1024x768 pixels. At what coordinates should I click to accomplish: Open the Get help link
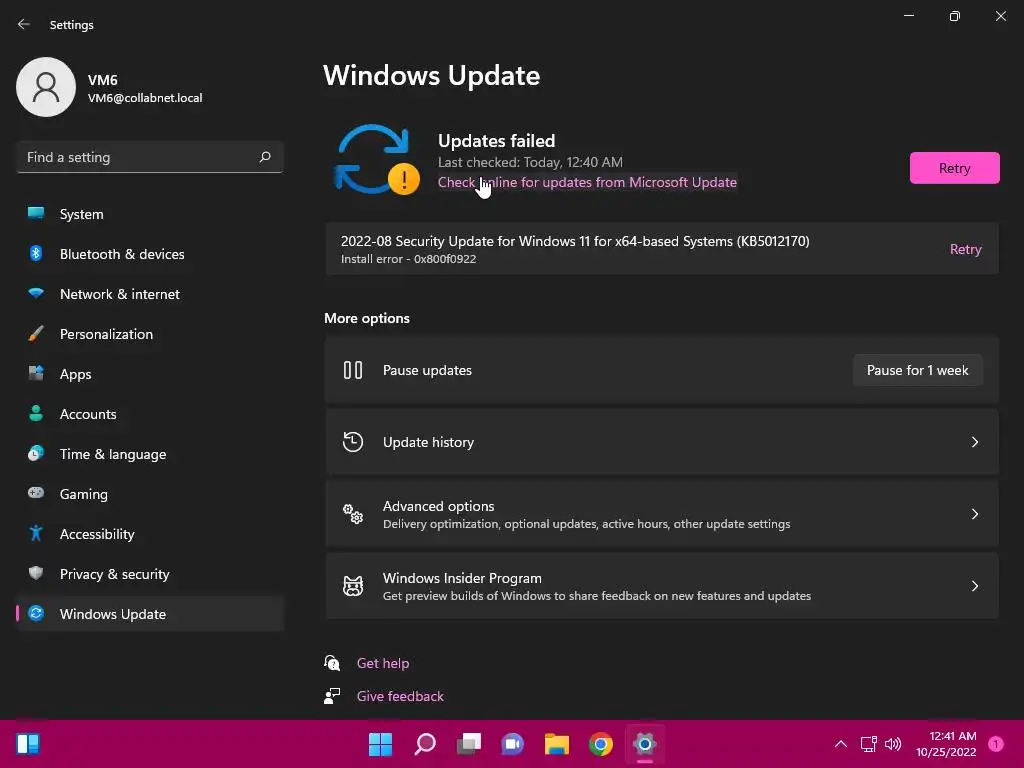pyautogui.click(x=383, y=663)
